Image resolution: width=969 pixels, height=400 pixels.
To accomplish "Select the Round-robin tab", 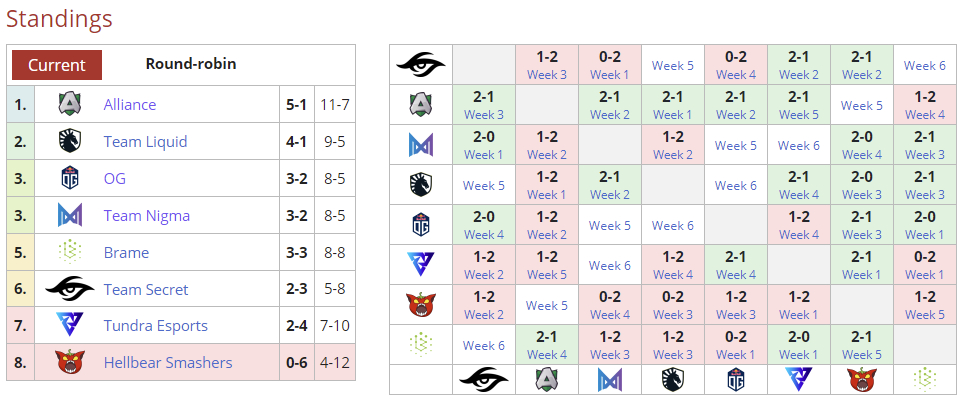I will tap(191, 63).
